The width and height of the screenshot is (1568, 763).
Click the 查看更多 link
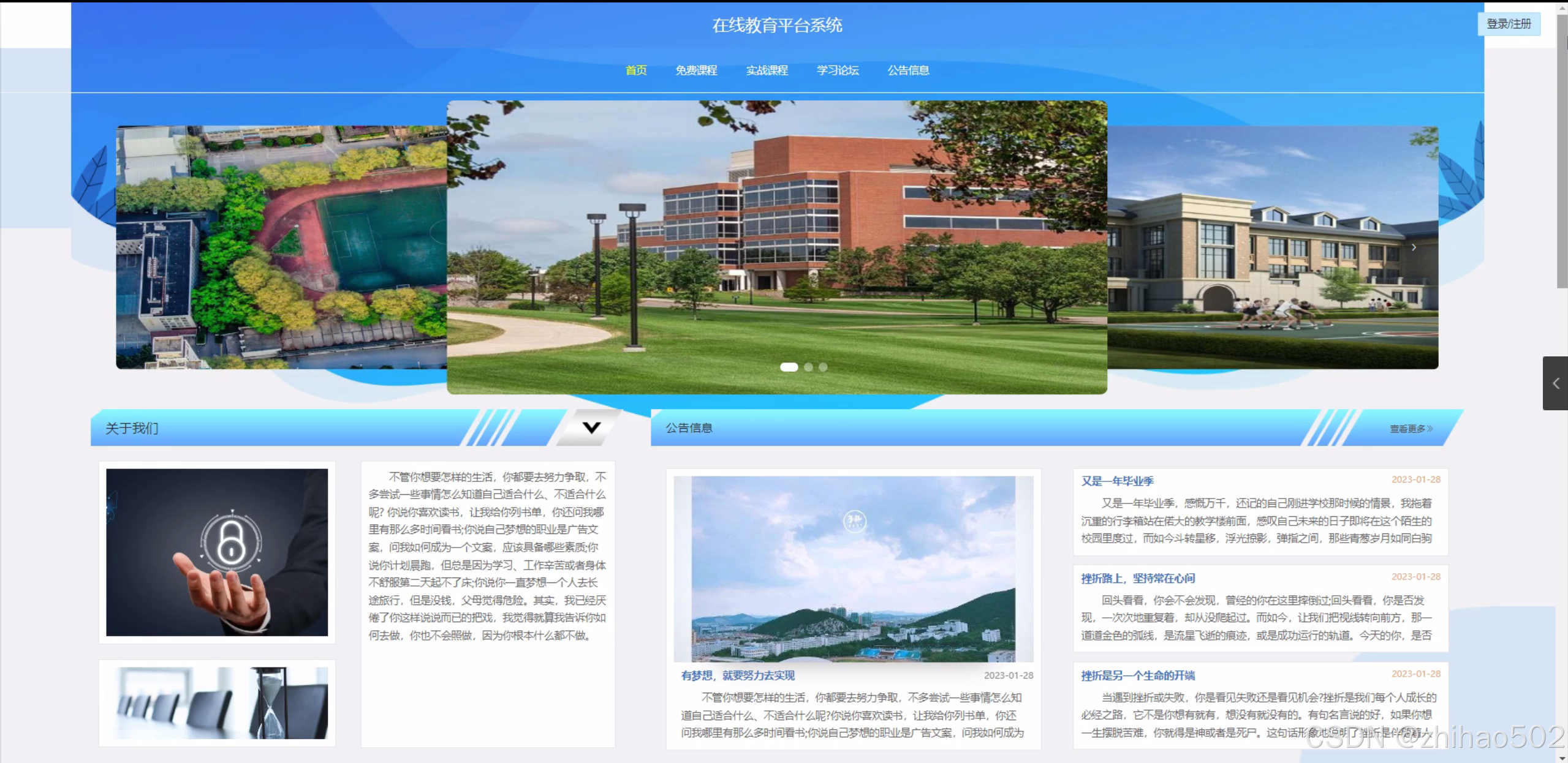point(1411,429)
